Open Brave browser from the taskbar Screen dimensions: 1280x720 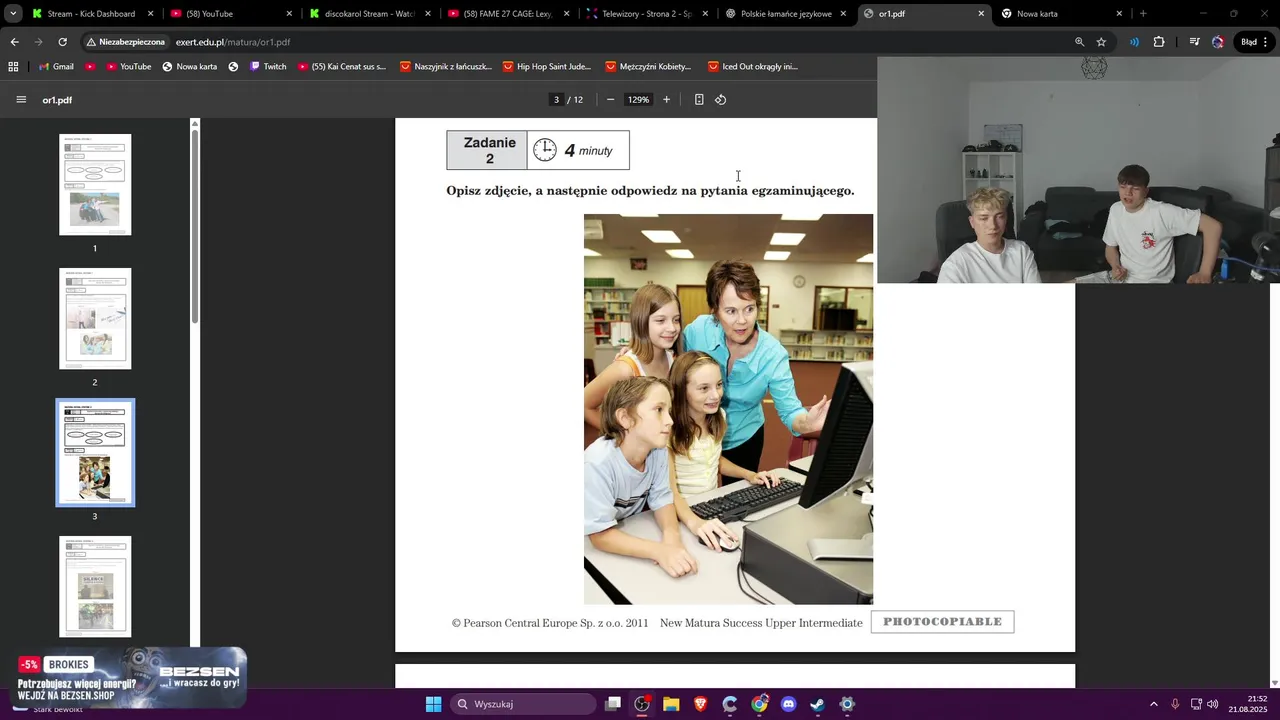(x=700, y=704)
